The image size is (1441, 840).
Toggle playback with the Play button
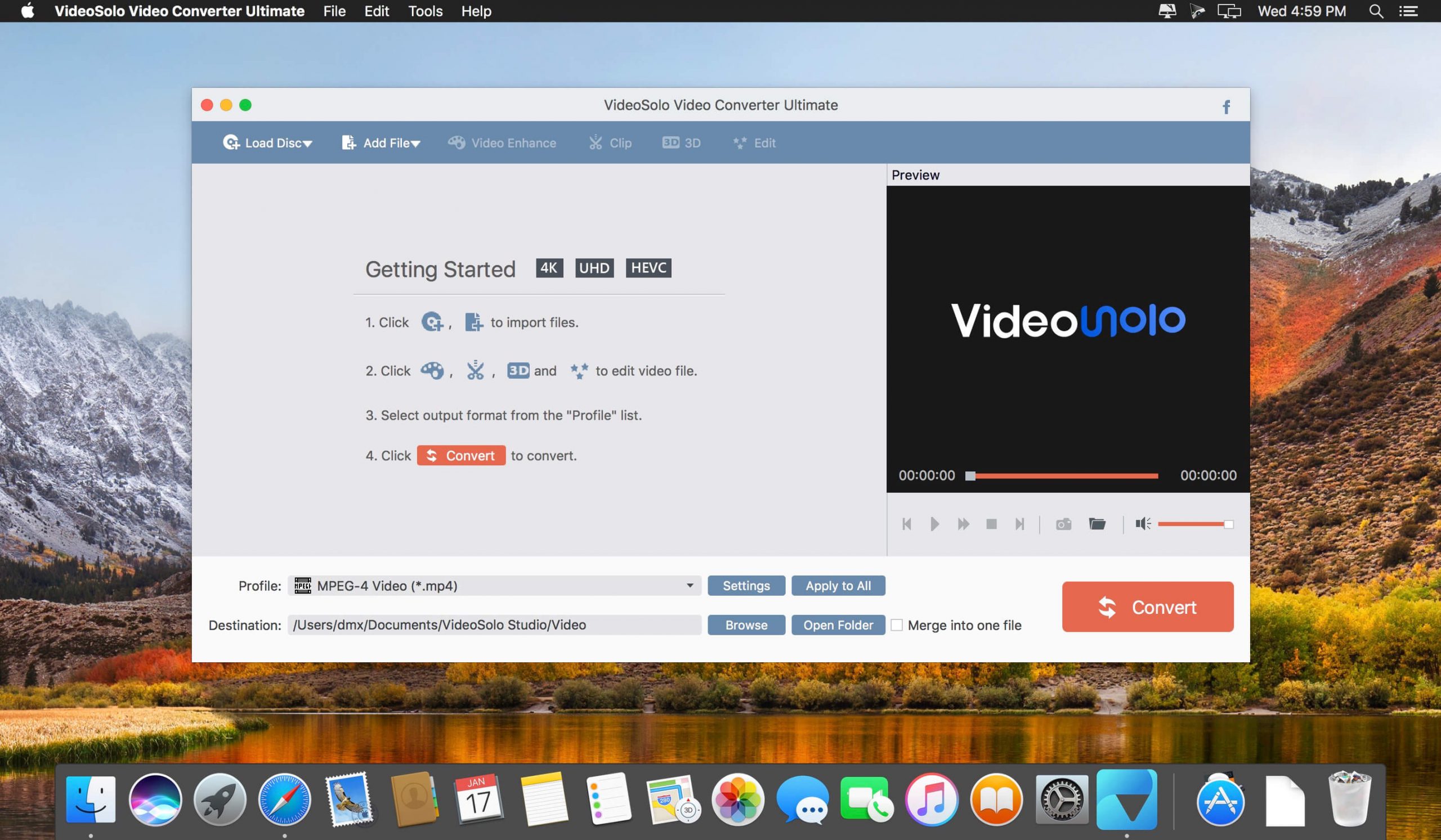(935, 524)
